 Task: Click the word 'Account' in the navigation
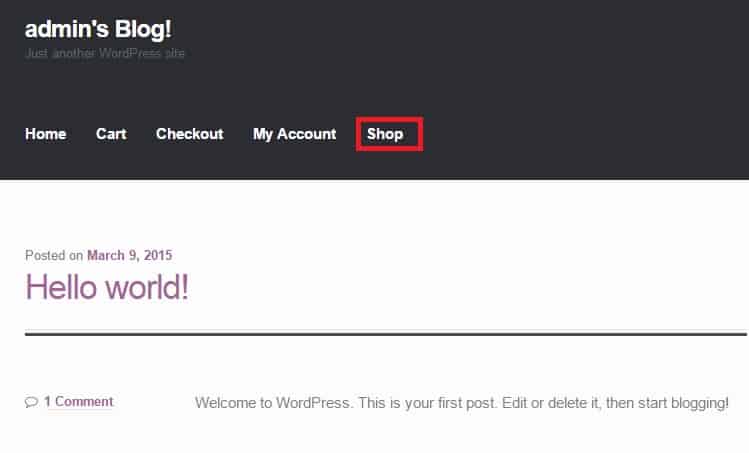pyautogui.click(x=307, y=134)
